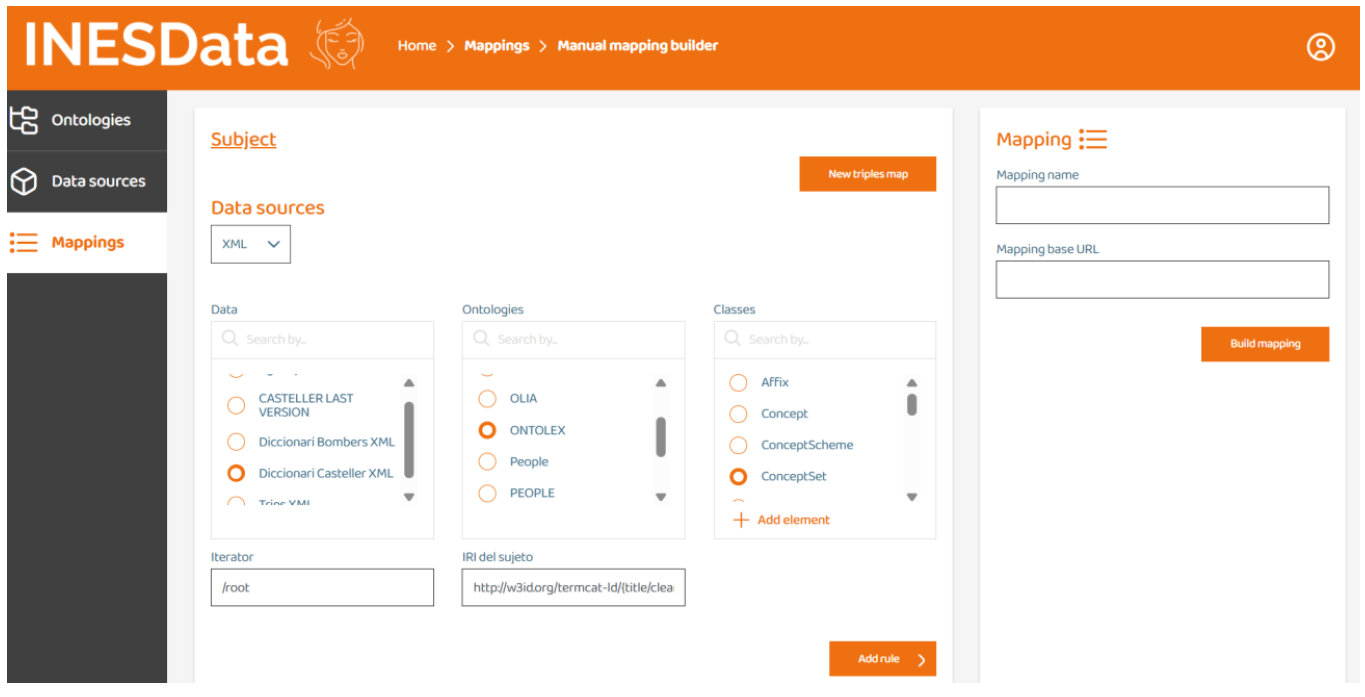Screen dimensions: 1365x697
Task: Focus the Iterator input field
Action: pyautogui.click(x=322, y=588)
